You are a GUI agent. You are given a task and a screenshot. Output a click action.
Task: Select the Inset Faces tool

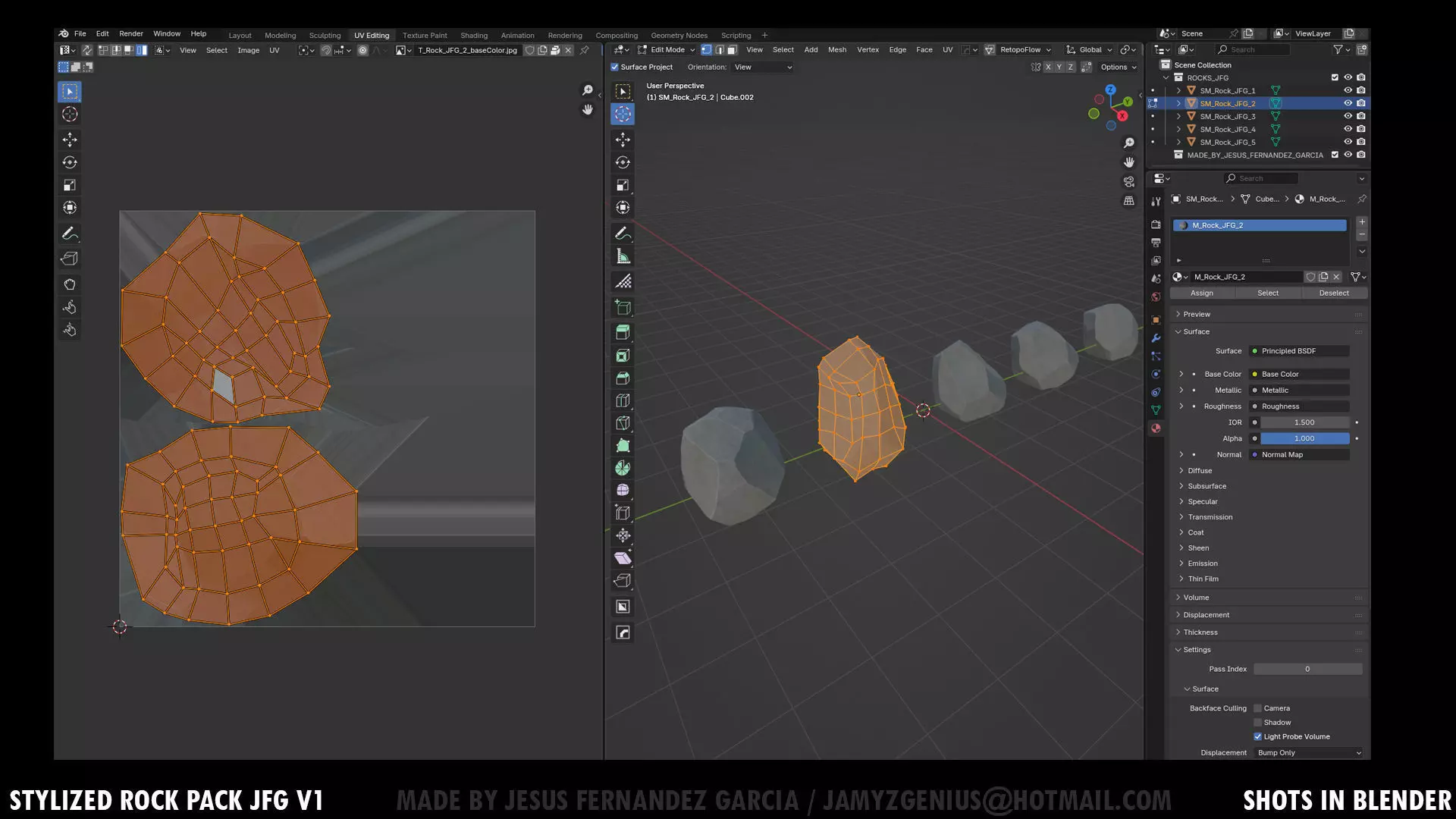point(623,356)
